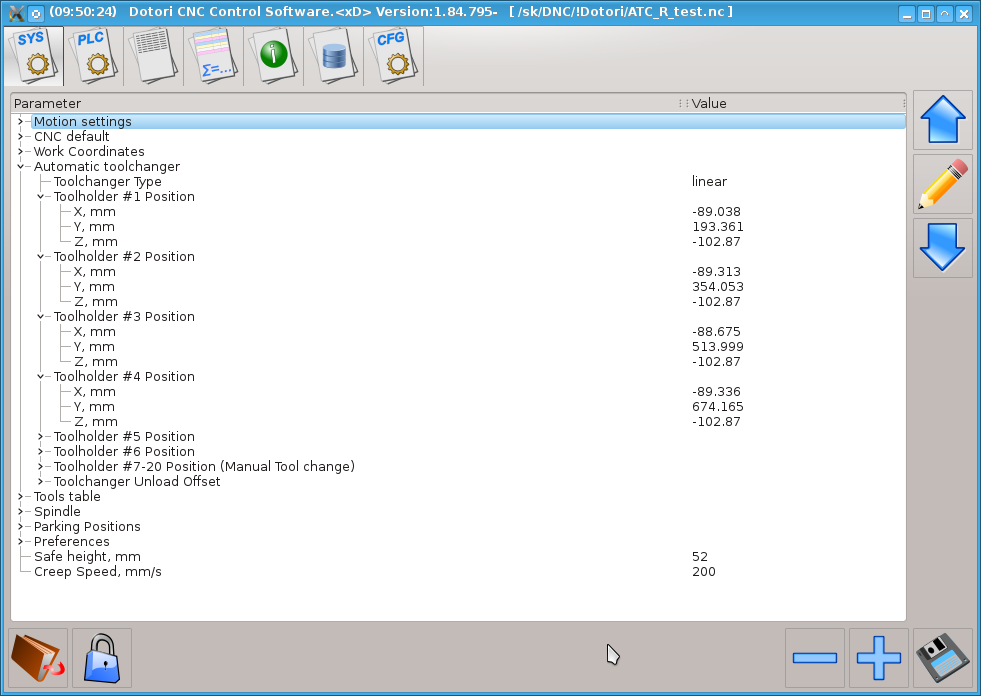This screenshot has height=696, width=981.
Task: Expand Toolholder #5 Position node
Action: pyautogui.click(x=41, y=437)
